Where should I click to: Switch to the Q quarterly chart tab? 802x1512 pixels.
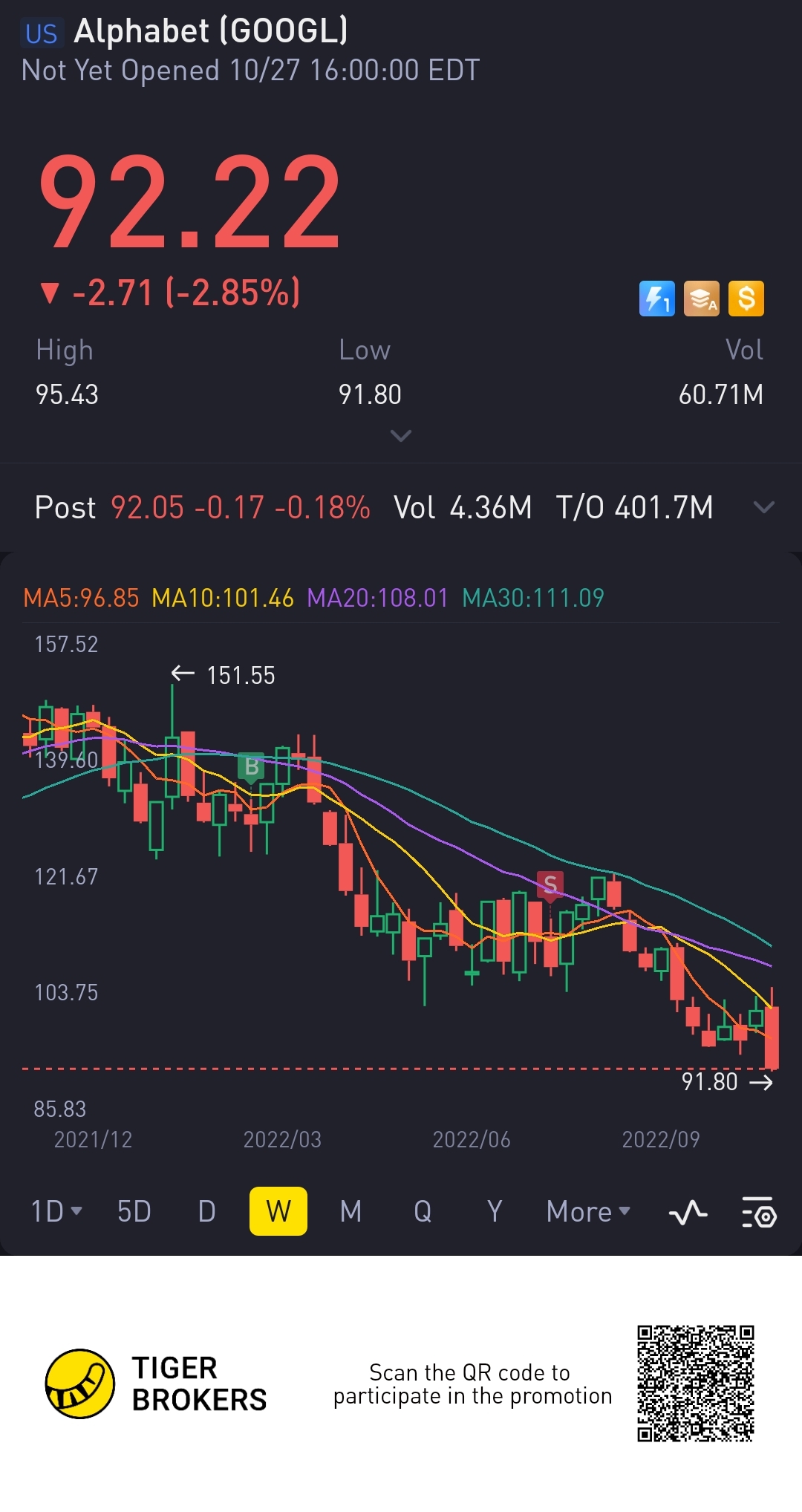(423, 1211)
